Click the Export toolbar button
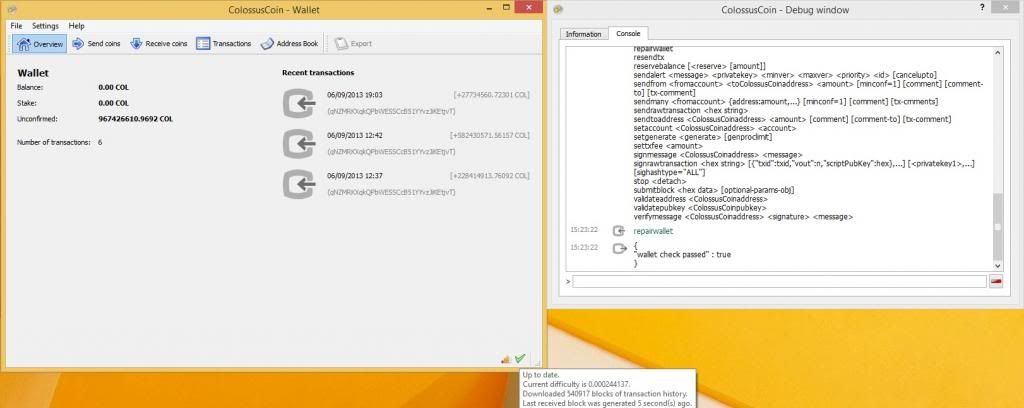Screen dimensions: 1024x408 coord(353,44)
